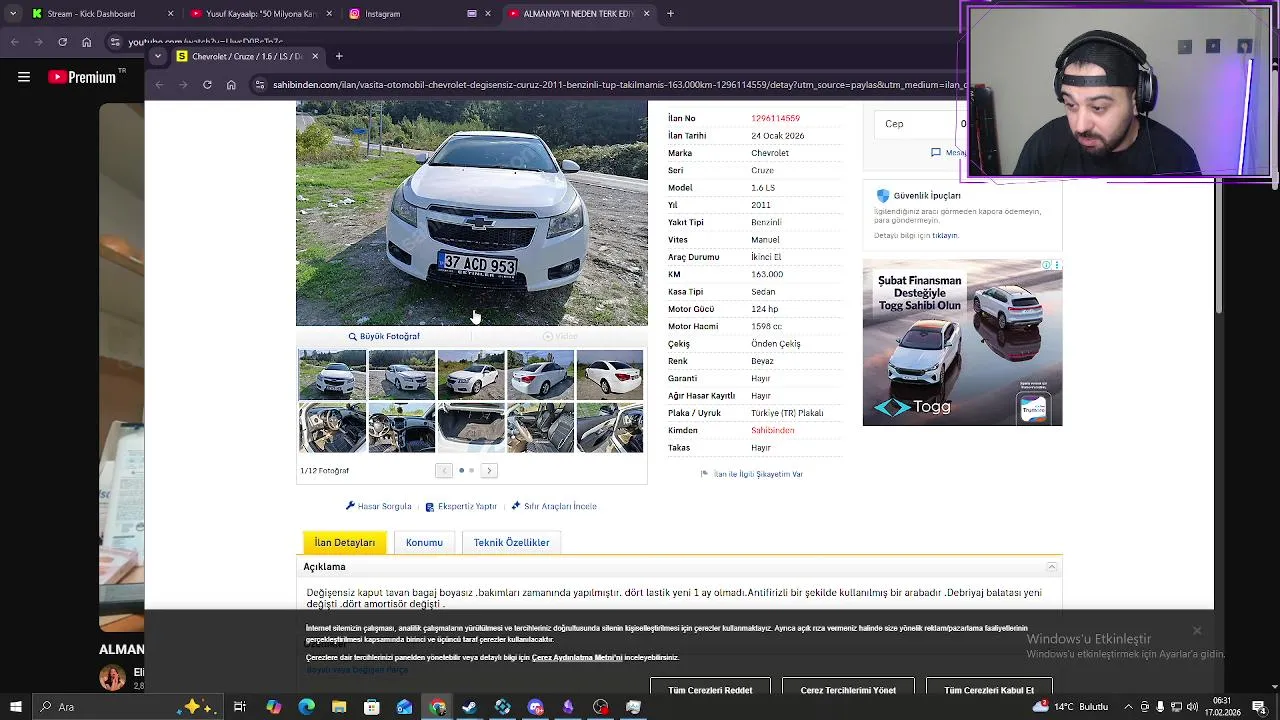Click the İlan No 1296114559 value

pos(775,118)
